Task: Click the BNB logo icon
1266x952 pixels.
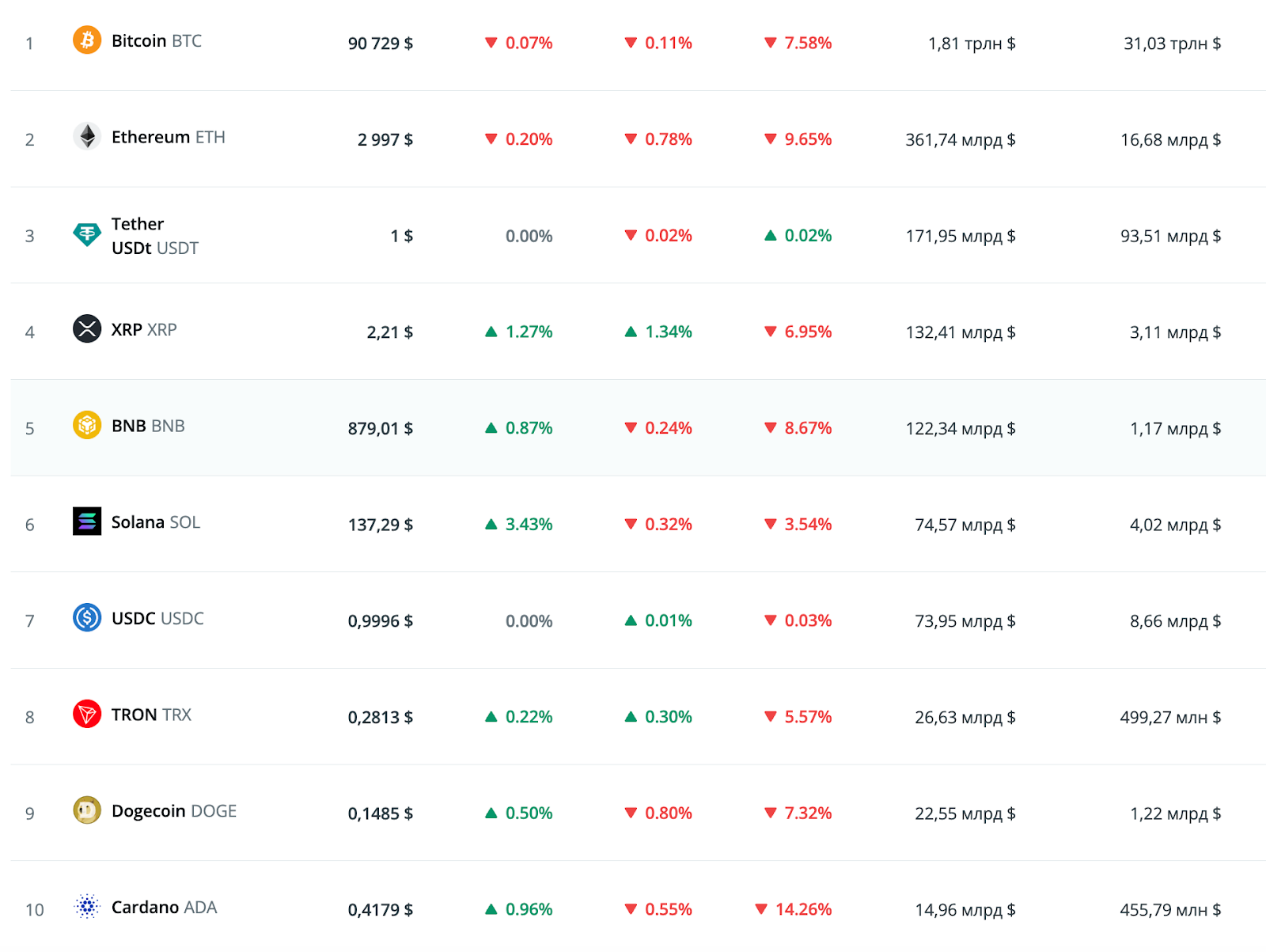Action: [x=87, y=426]
